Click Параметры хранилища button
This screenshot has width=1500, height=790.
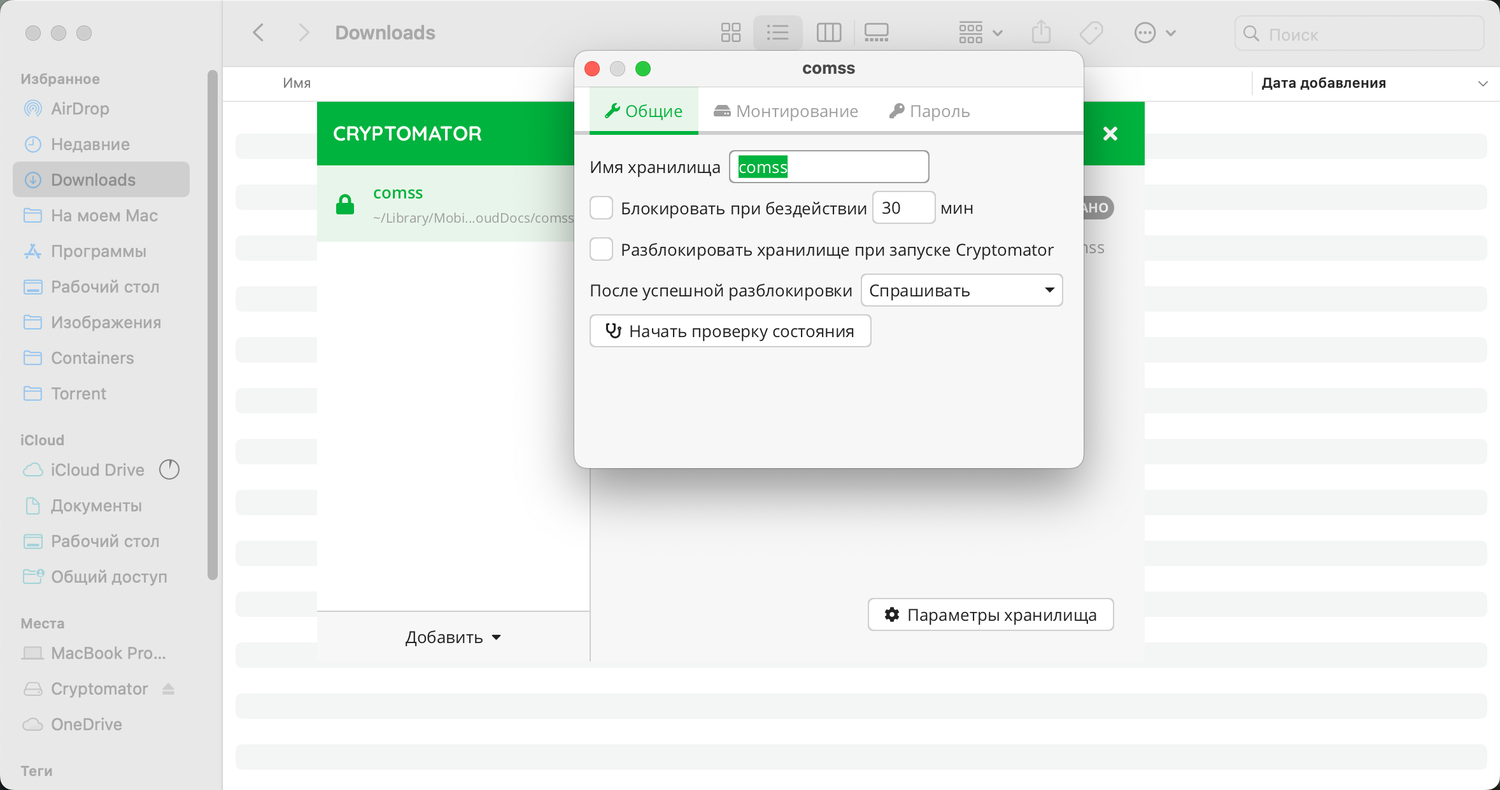click(x=991, y=615)
